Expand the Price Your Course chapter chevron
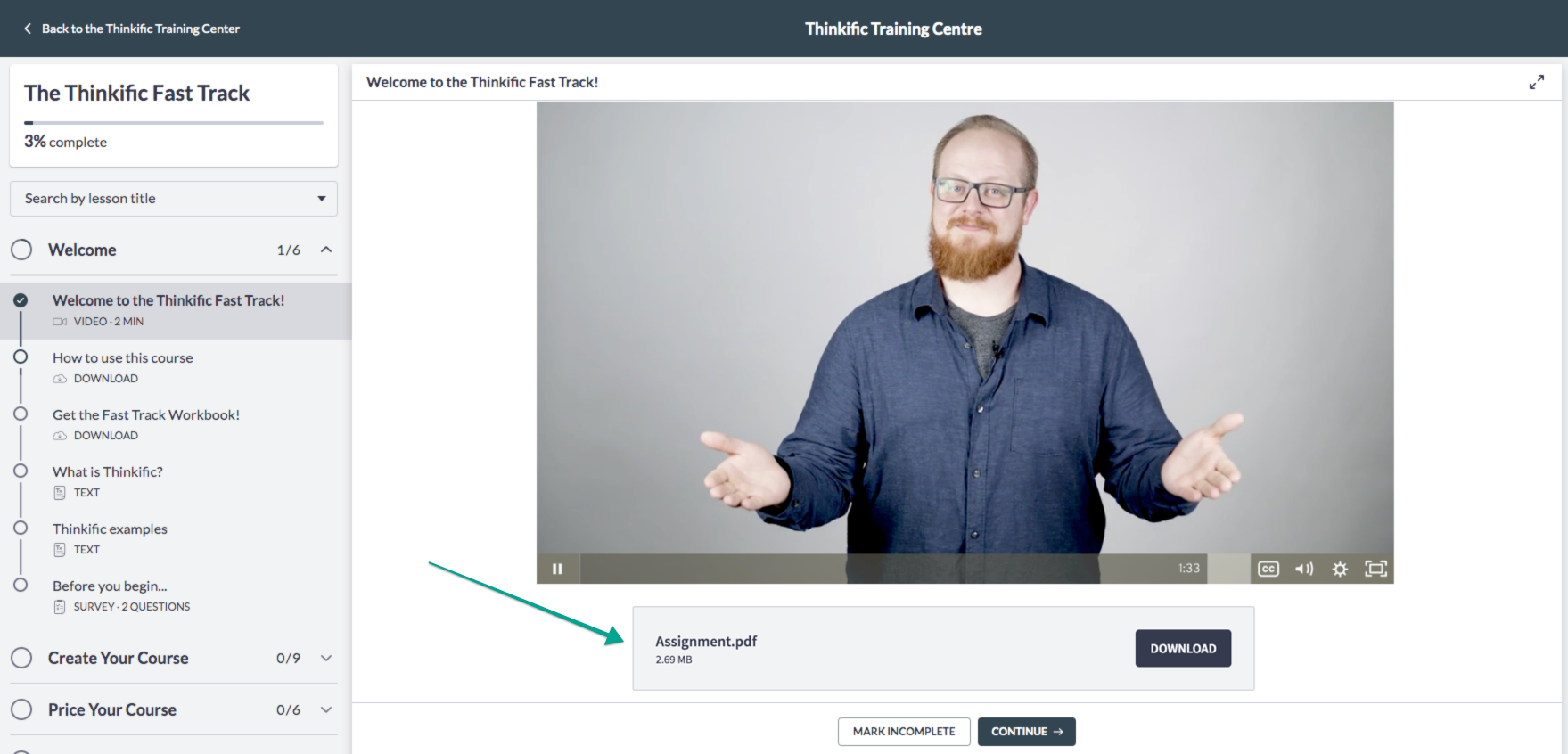Image resolution: width=1568 pixels, height=754 pixels. (x=326, y=709)
